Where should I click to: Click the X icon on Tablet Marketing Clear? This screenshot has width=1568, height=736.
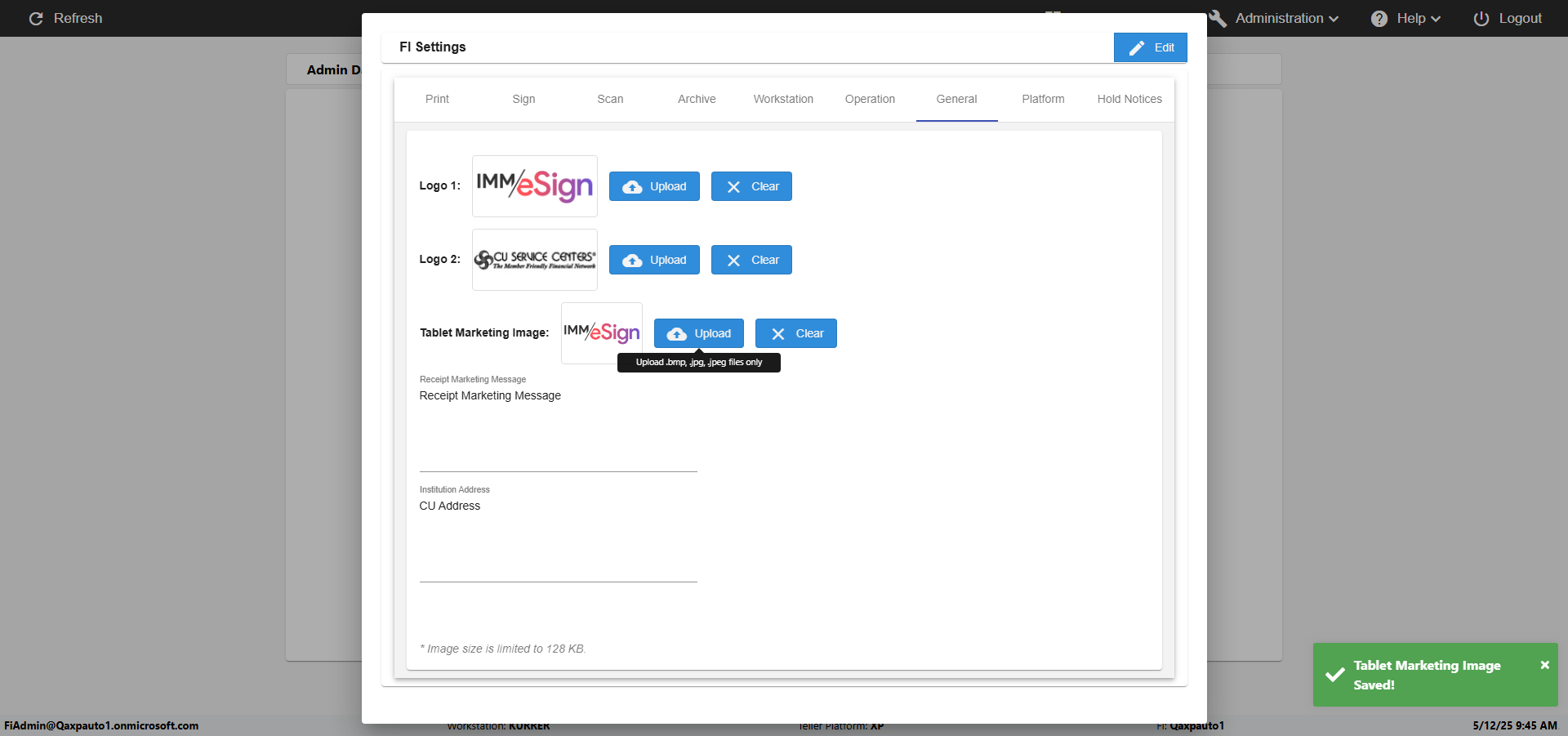[x=778, y=334]
